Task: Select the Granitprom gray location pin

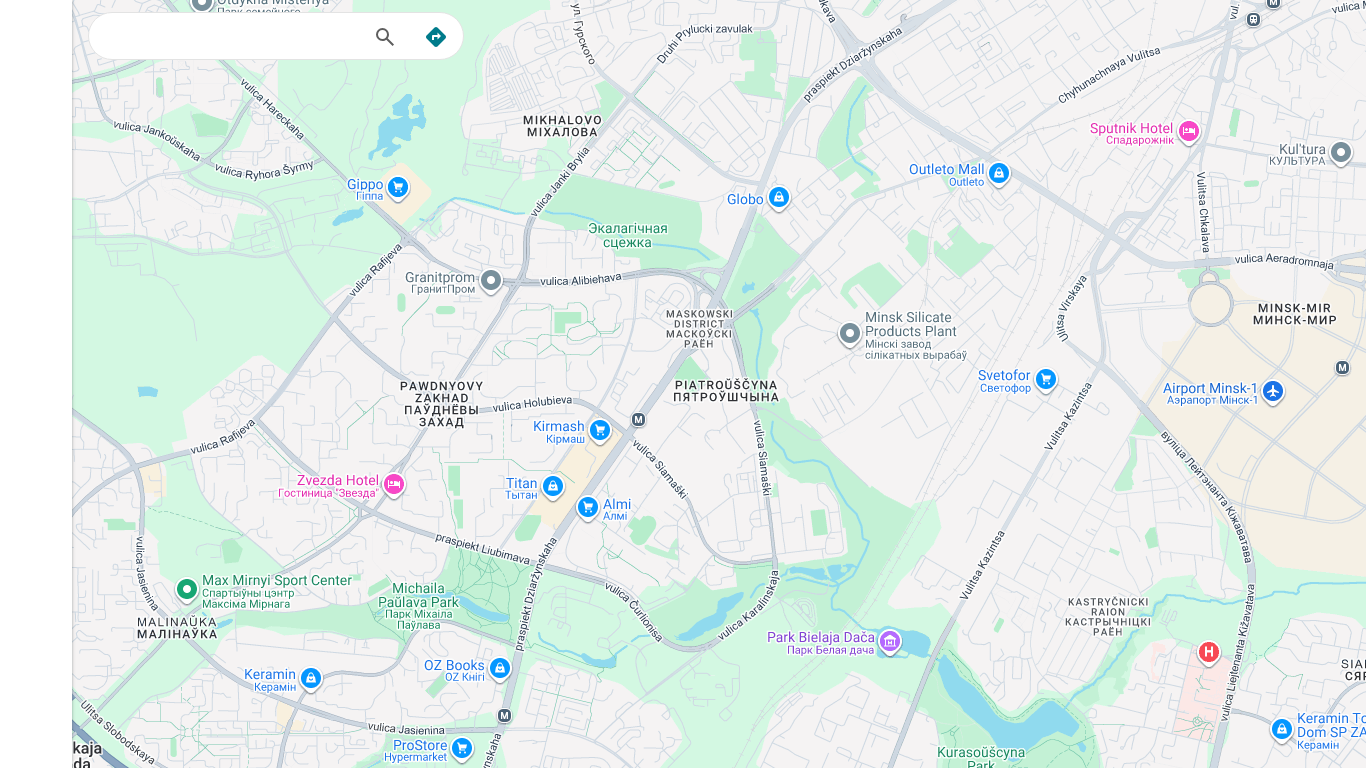Action: [491, 280]
